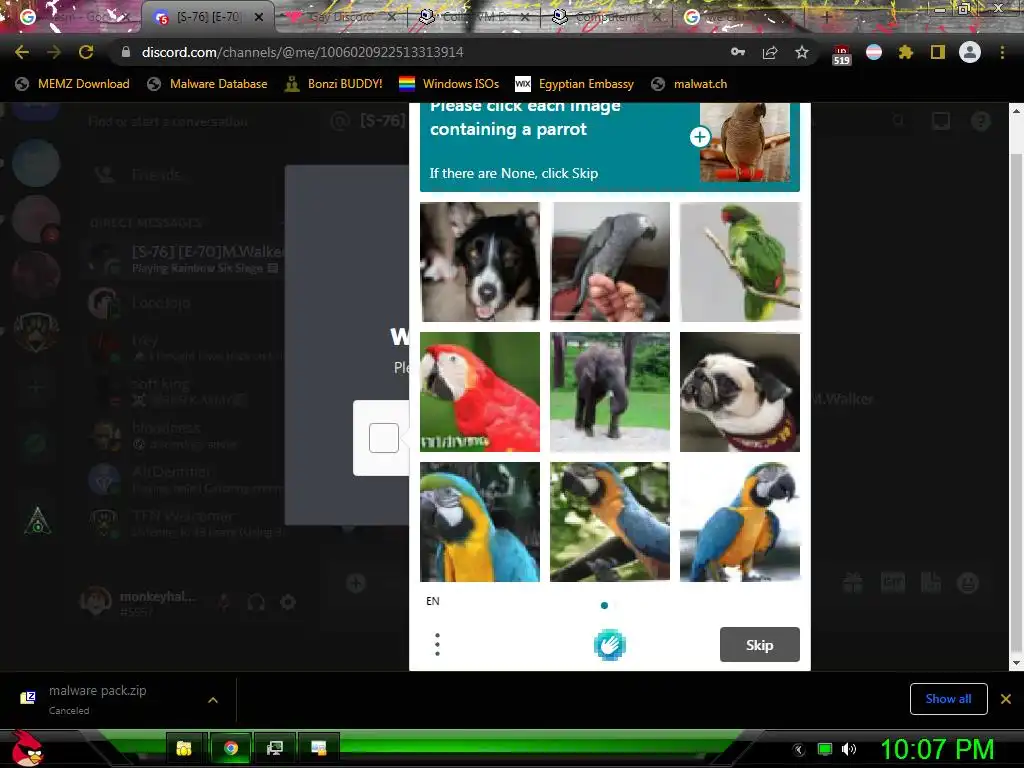Open the MEMZ Download bookmark

click(x=72, y=84)
